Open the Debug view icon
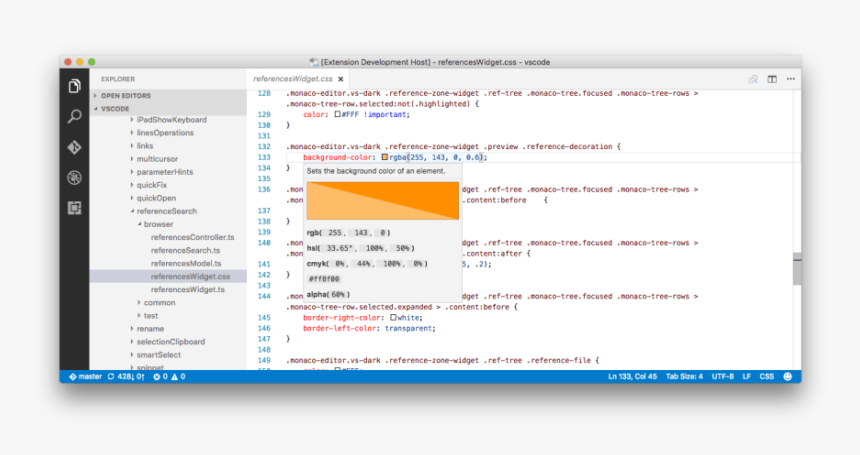 click(x=75, y=178)
